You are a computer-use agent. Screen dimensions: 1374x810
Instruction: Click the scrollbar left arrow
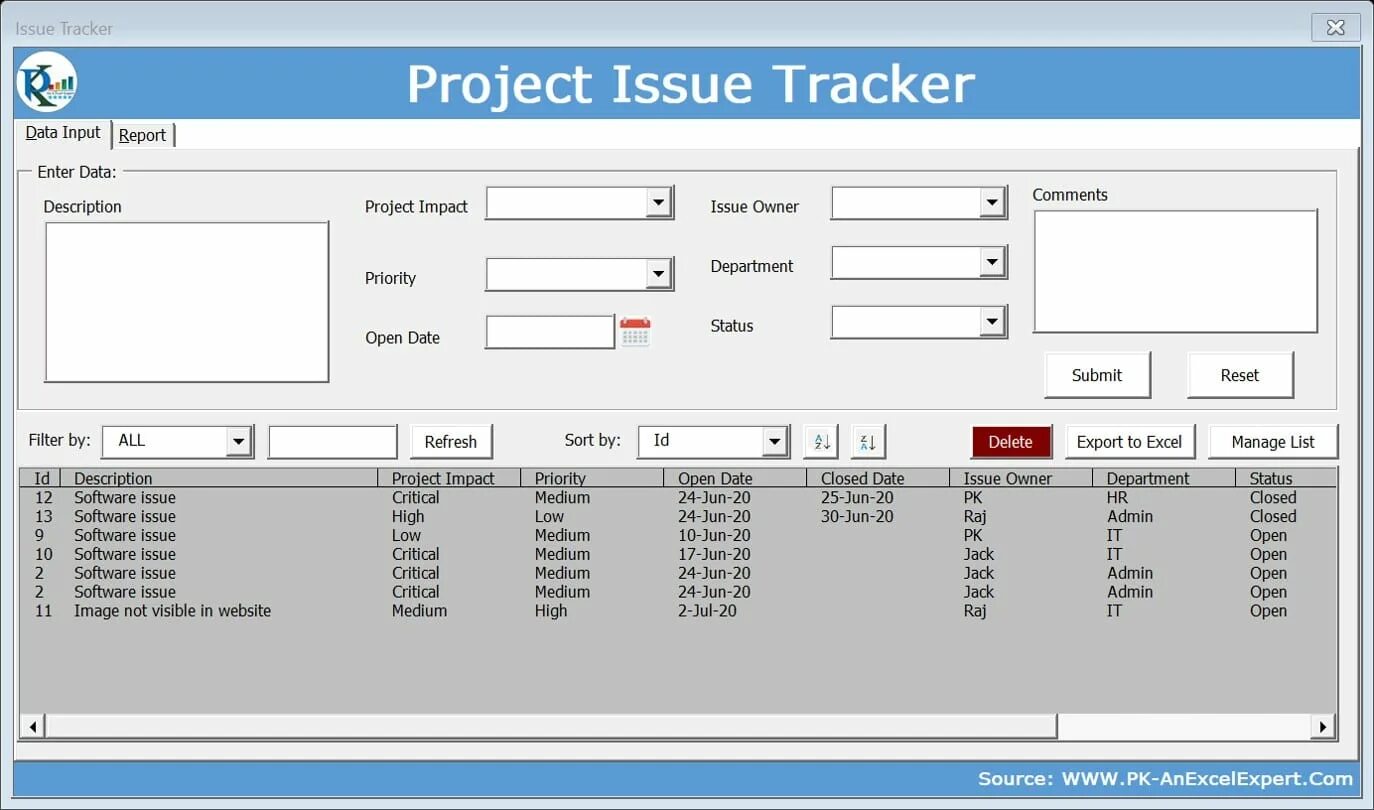coord(32,727)
